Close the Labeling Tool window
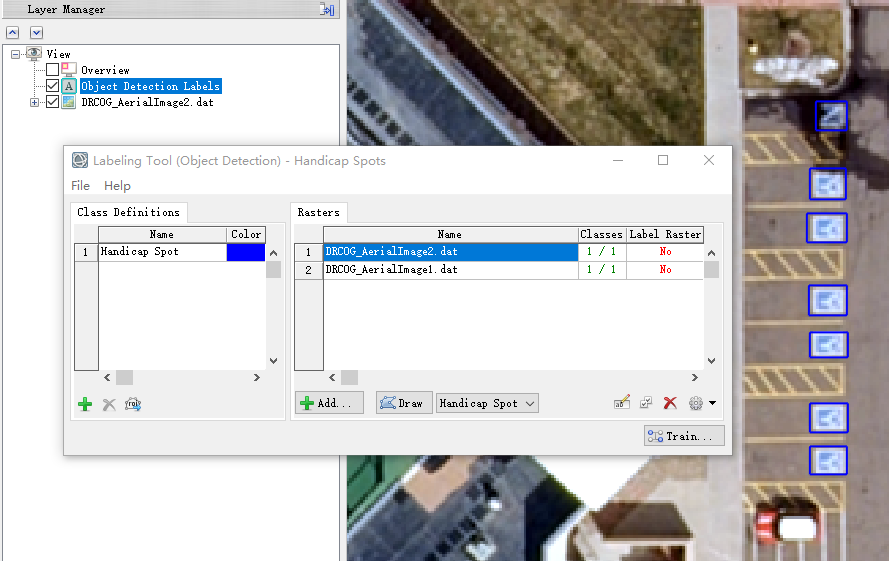 pos(709,161)
